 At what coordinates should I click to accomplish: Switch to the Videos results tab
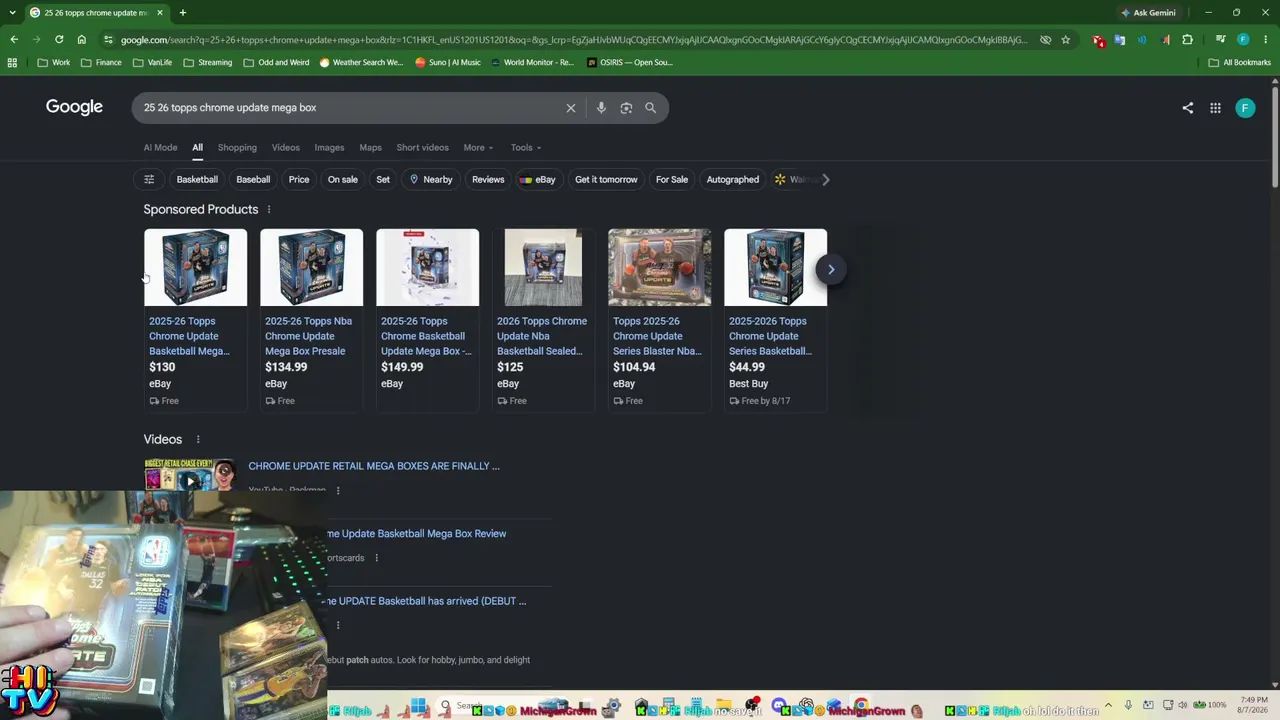[286, 148]
